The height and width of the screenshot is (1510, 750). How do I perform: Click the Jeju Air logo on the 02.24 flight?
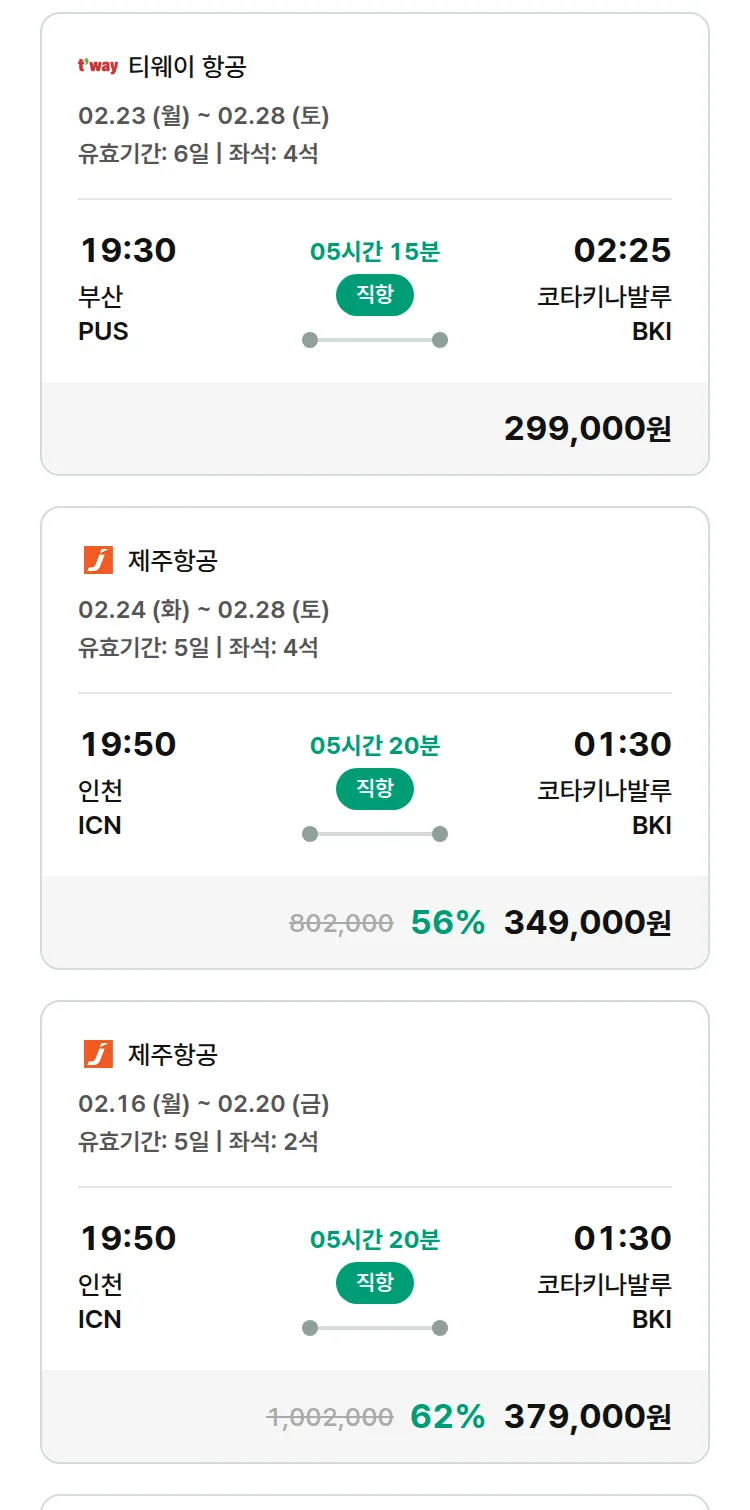pyautogui.click(x=98, y=560)
